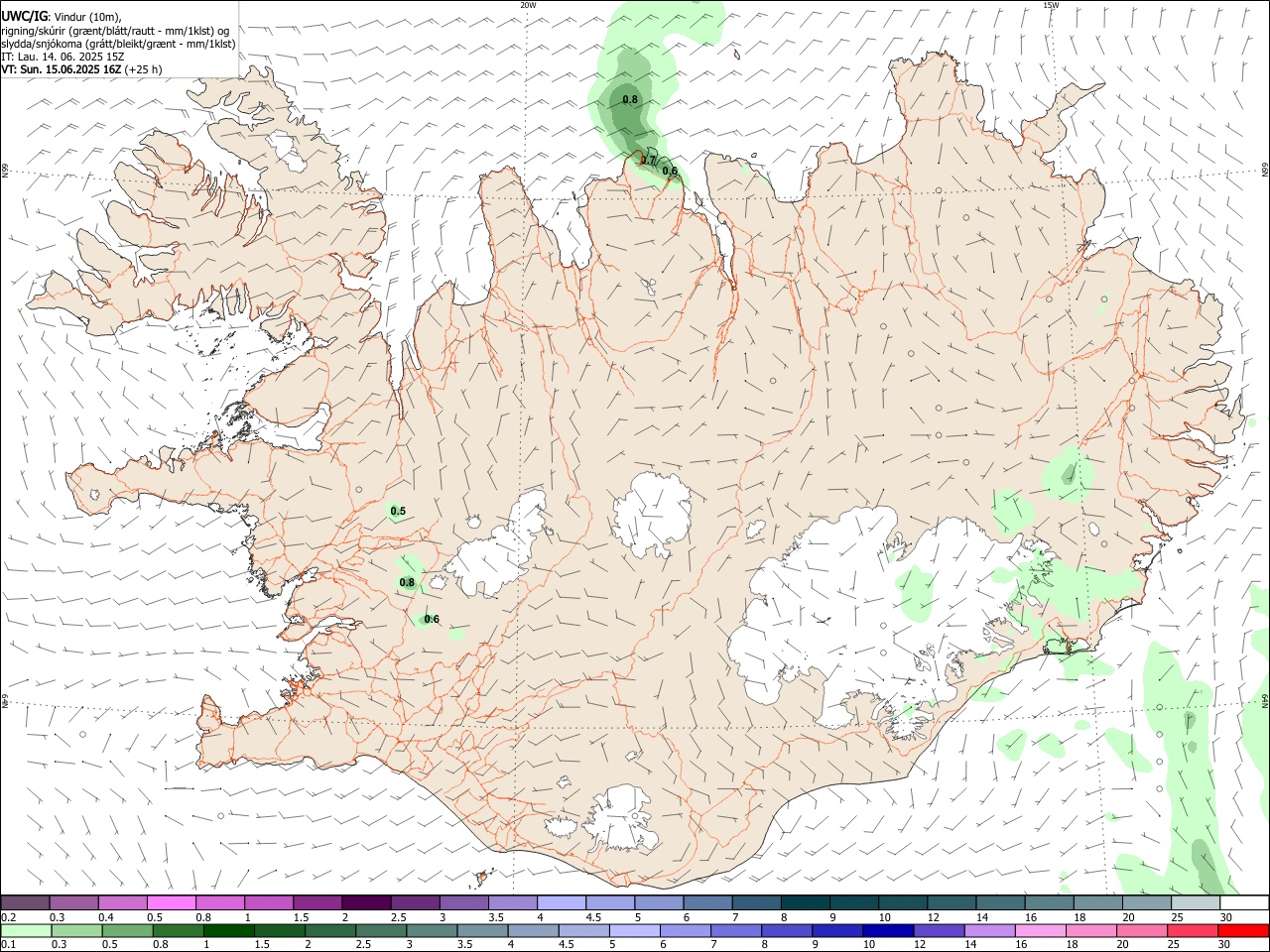Select the darkest purple 2 swatch in upper legend row
The height and width of the screenshot is (952, 1270).
coord(365,902)
